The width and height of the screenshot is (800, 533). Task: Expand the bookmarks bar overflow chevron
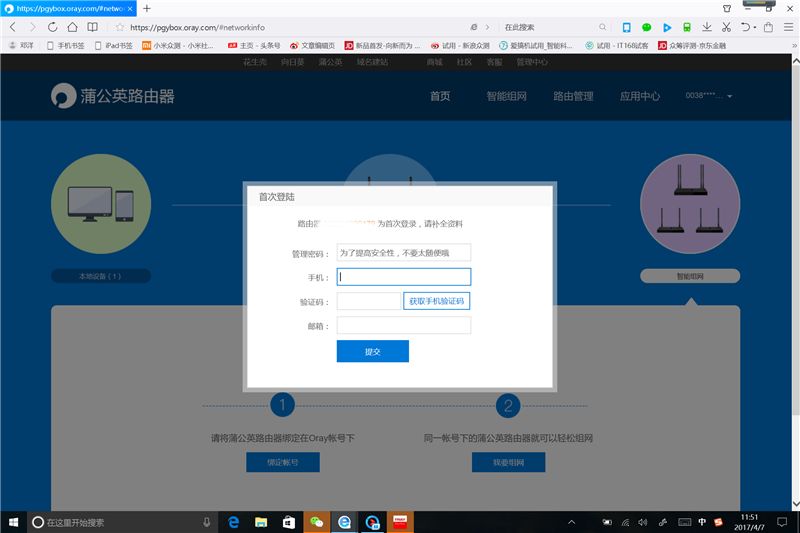(794, 45)
